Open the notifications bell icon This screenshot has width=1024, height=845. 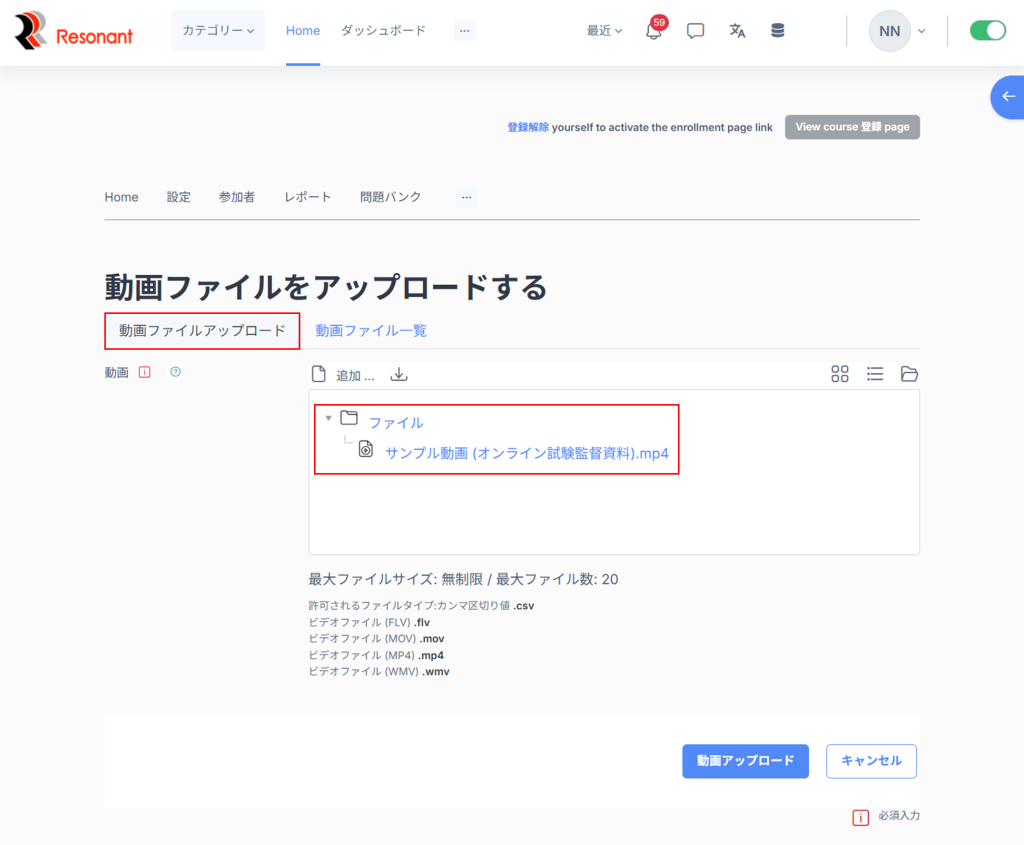[x=653, y=31]
